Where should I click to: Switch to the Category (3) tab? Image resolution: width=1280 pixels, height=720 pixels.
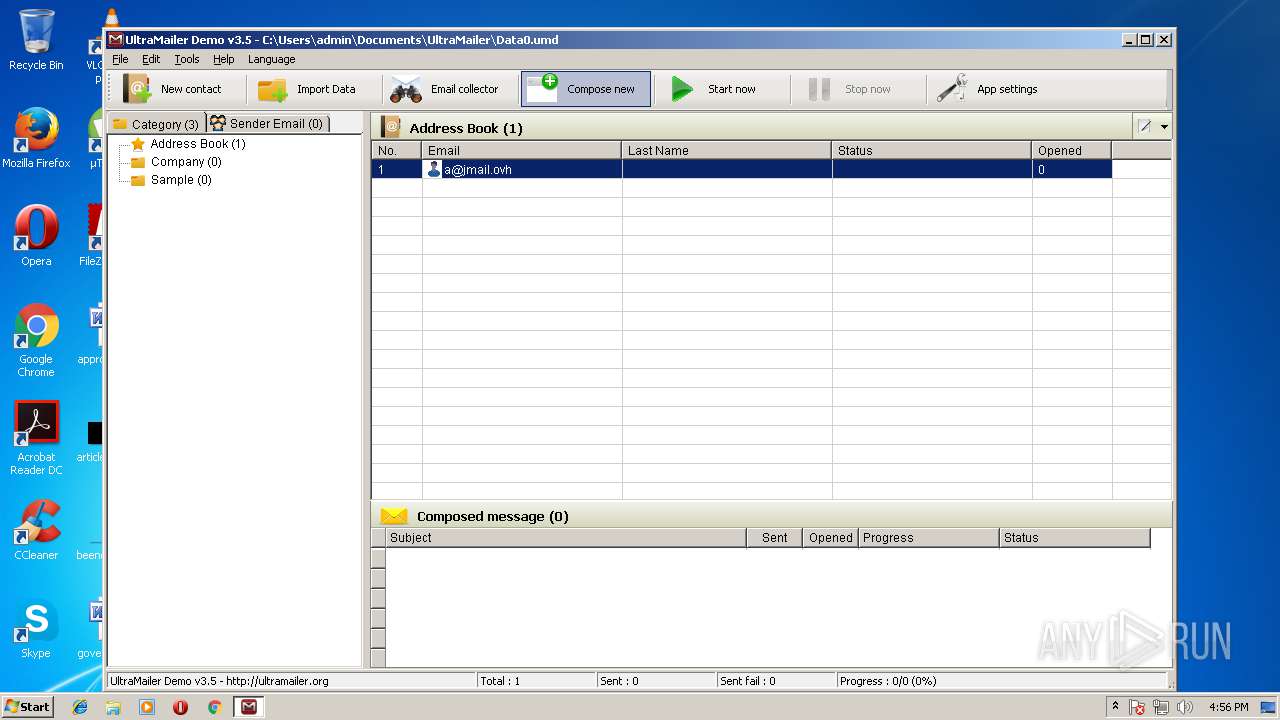[156, 124]
